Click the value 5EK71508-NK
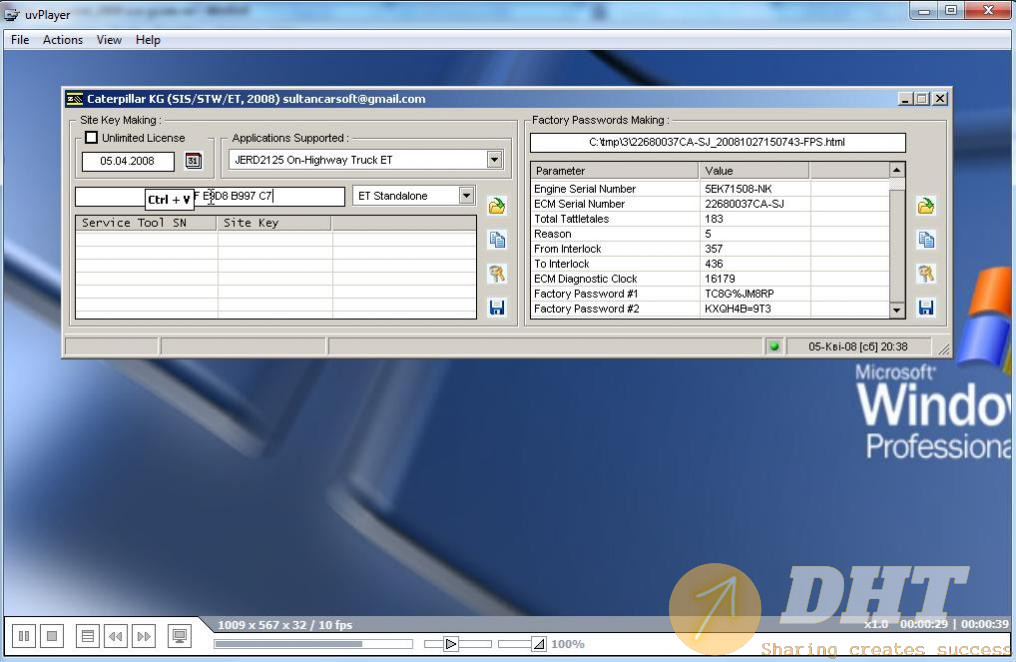This screenshot has height=662, width=1016. (x=738, y=188)
